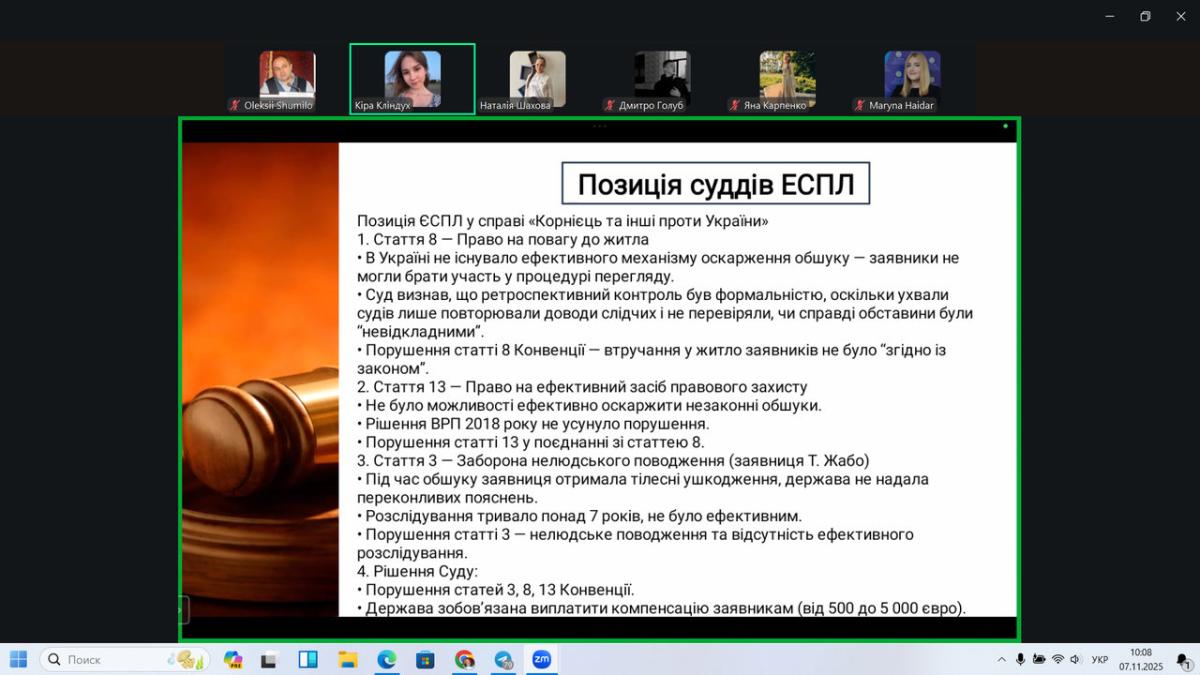This screenshot has width=1200, height=675.
Task: Click the camera-in-use tray icon
Action: pyautogui.click(x=1039, y=659)
